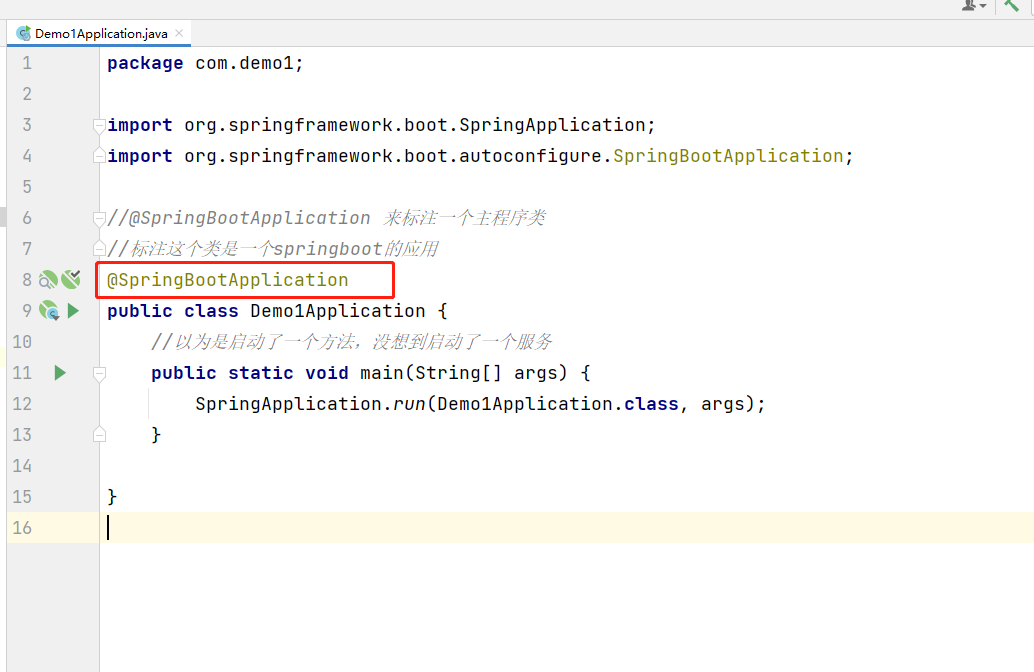The width and height of the screenshot is (1034, 672).
Task: Click the italic 'run' call on line 12
Action: click(410, 404)
